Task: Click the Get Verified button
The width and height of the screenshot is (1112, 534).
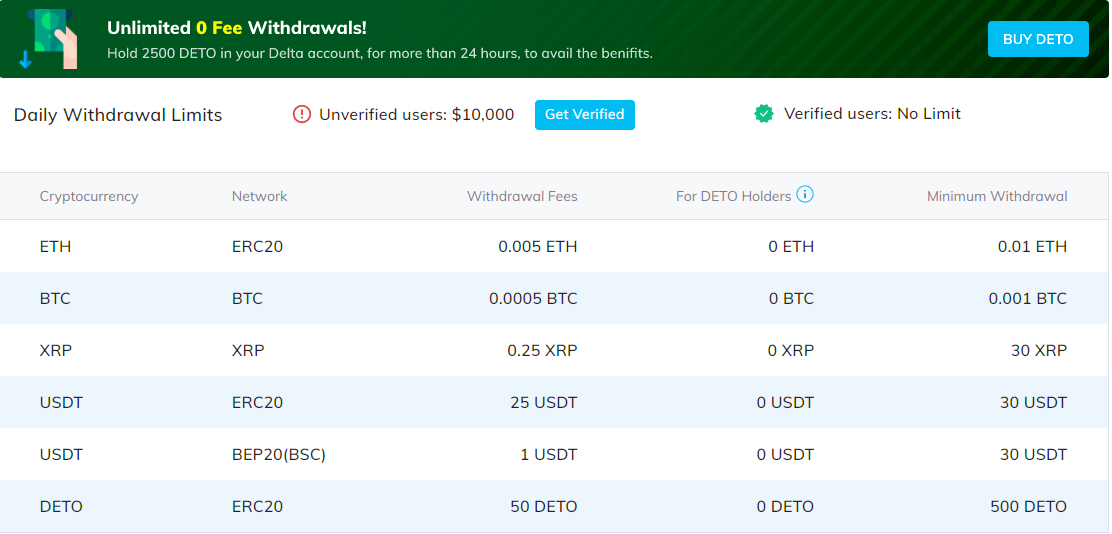Action: [584, 115]
